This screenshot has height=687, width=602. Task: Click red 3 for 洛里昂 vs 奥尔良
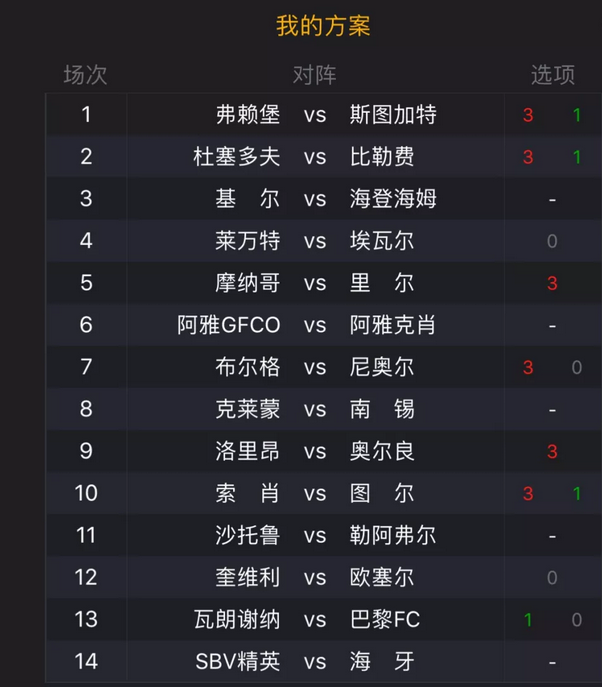552,452
